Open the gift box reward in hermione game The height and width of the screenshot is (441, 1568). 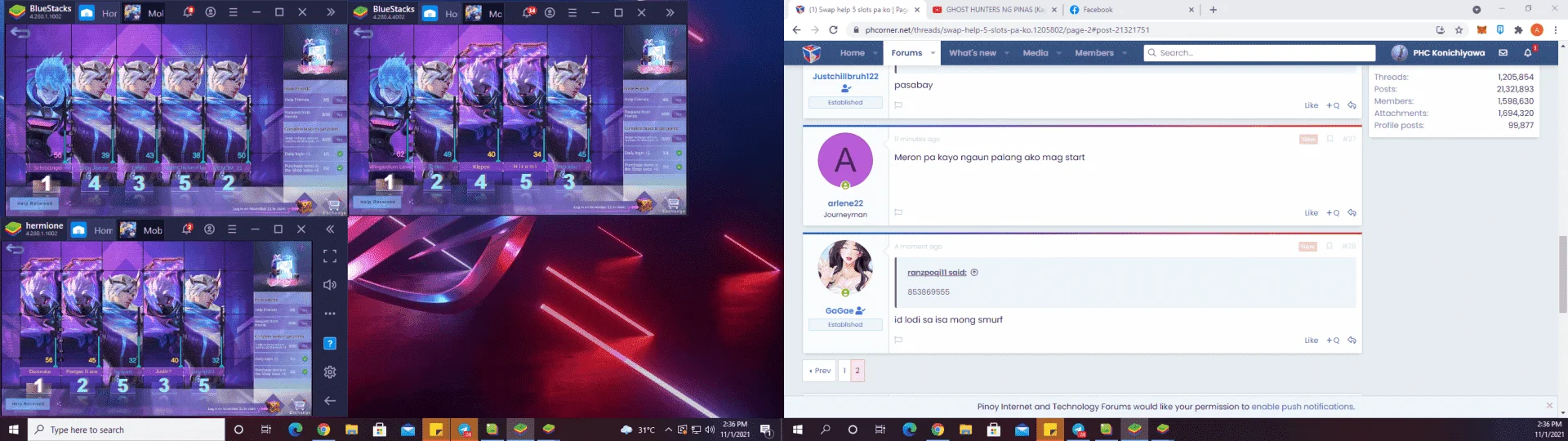pos(283,268)
